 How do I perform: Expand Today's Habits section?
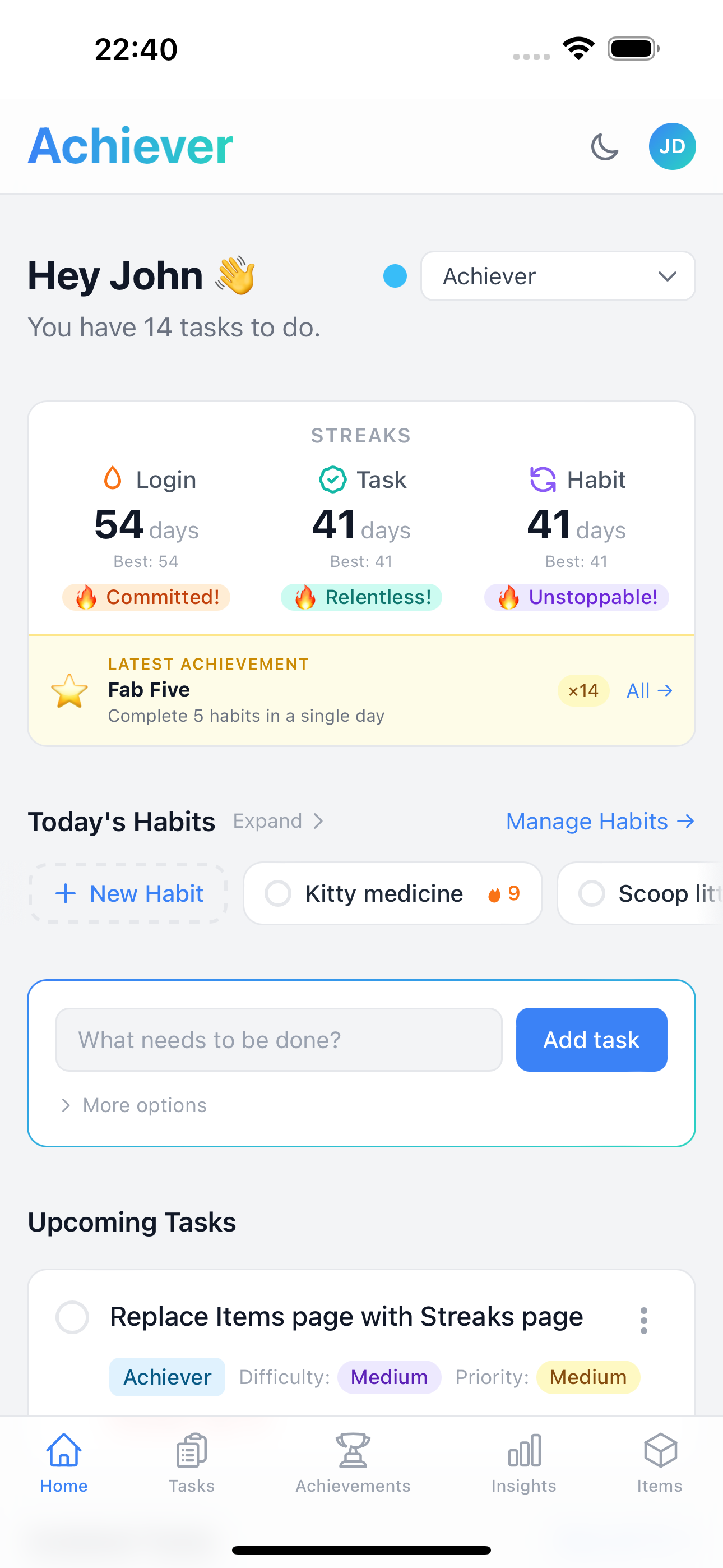tap(278, 820)
